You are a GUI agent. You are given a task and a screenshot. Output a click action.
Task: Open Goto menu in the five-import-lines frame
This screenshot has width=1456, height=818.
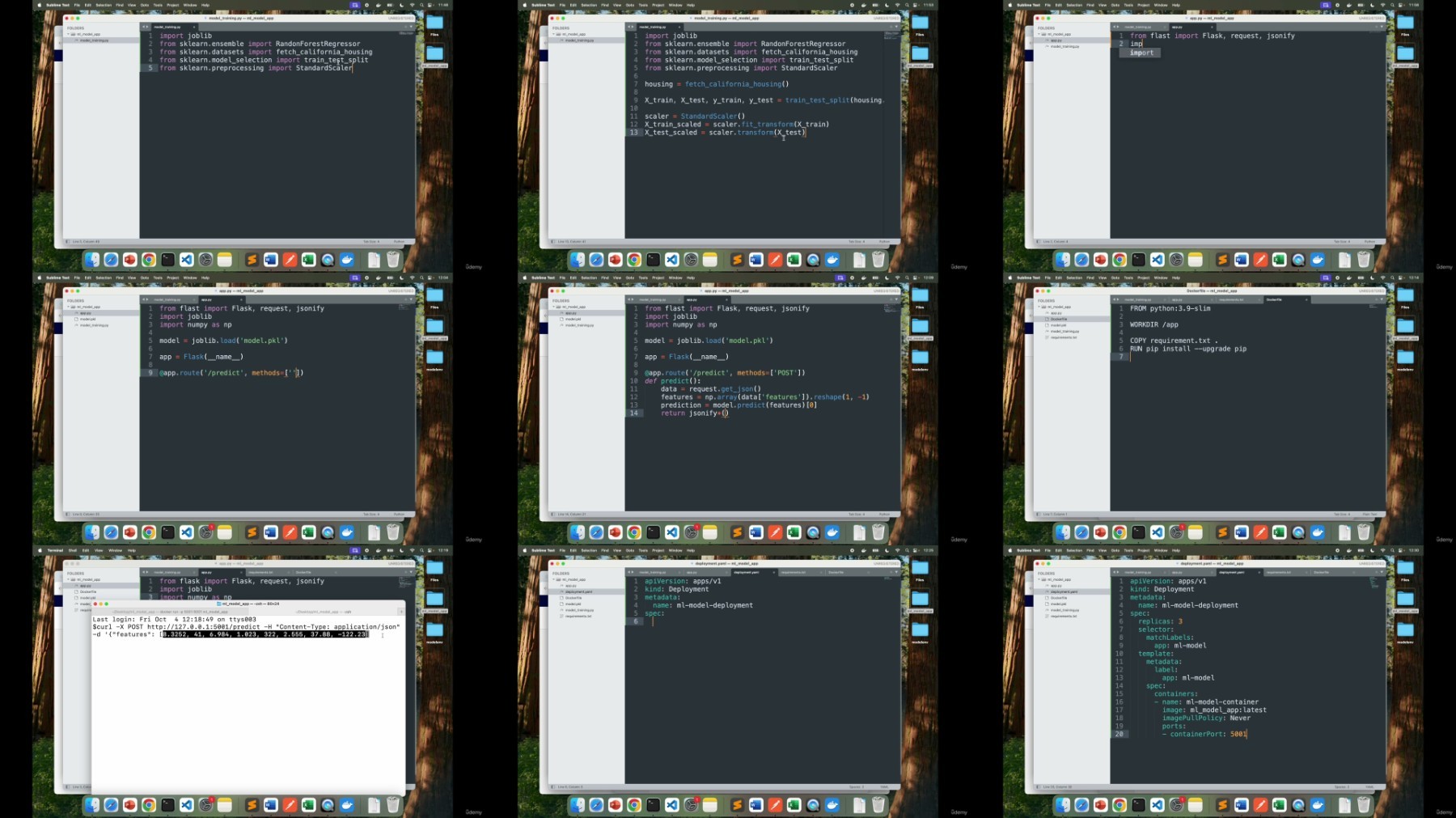point(145,5)
